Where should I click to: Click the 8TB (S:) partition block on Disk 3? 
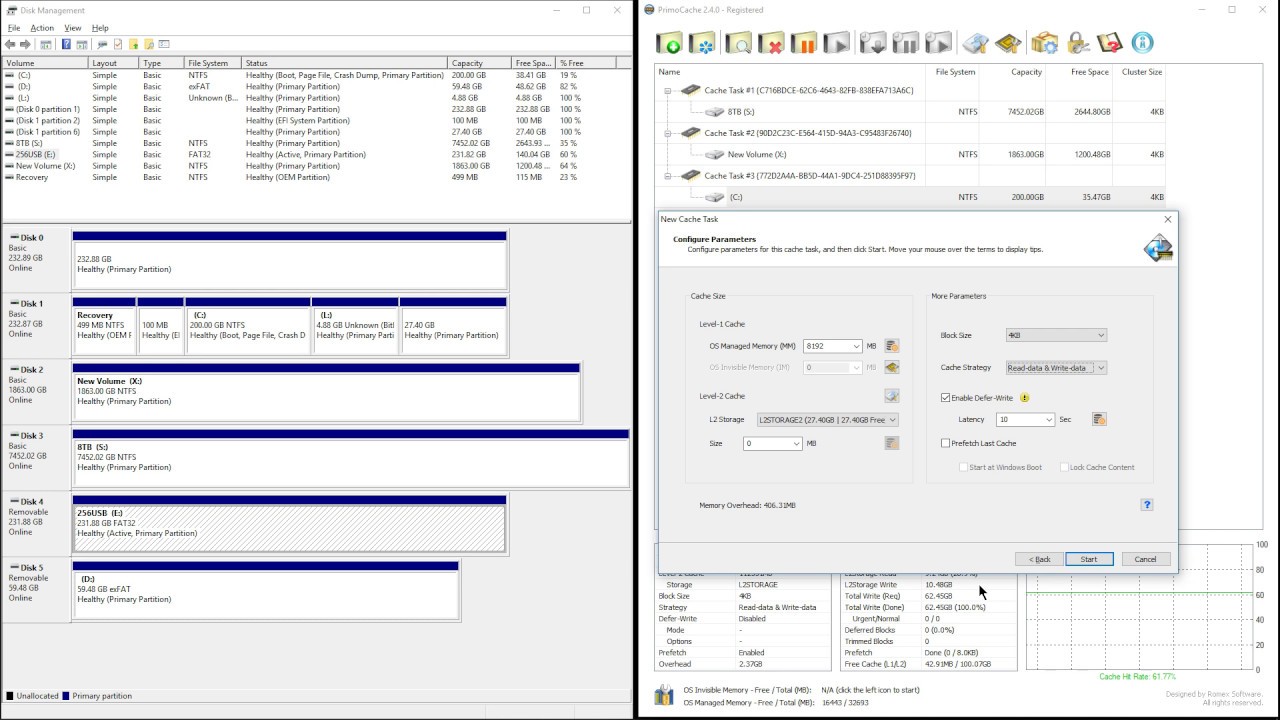click(350, 457)
